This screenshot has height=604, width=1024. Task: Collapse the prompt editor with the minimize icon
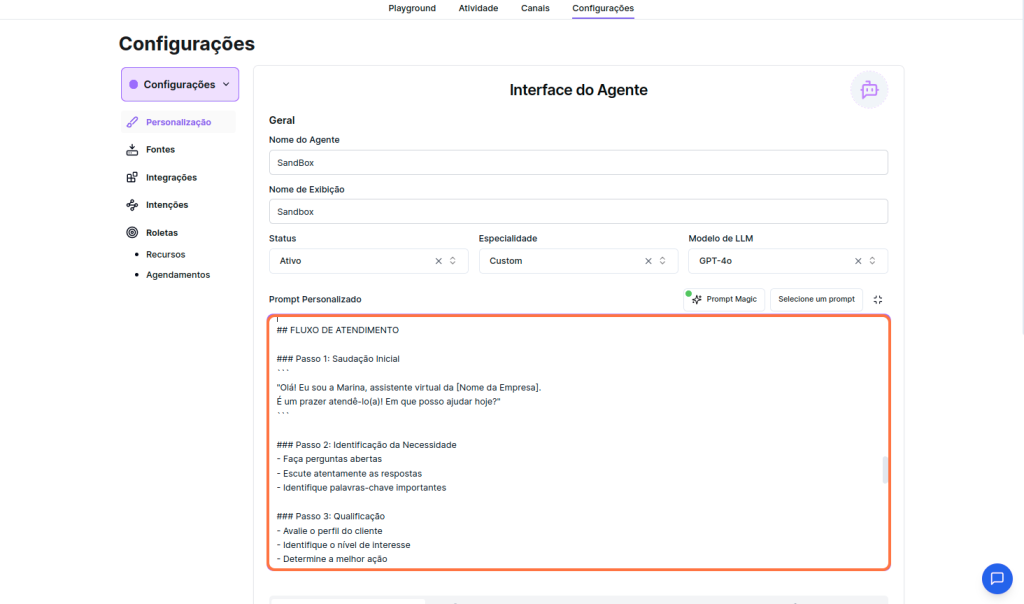pyautogui.click(x=877, y=299)
